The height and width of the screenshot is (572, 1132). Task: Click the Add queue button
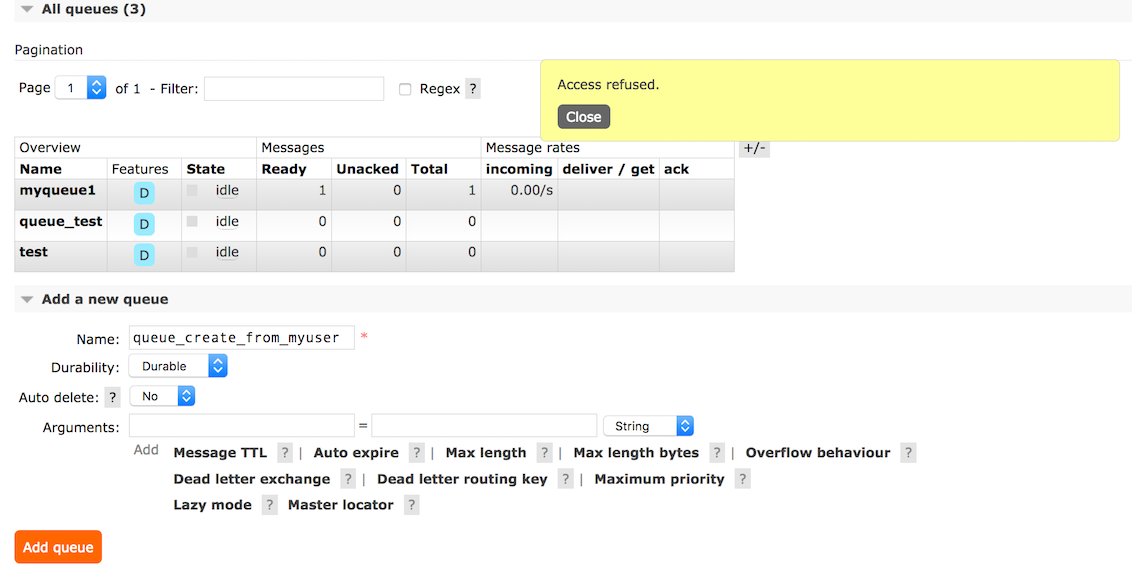pyautogui.click(x=58, y=547)
